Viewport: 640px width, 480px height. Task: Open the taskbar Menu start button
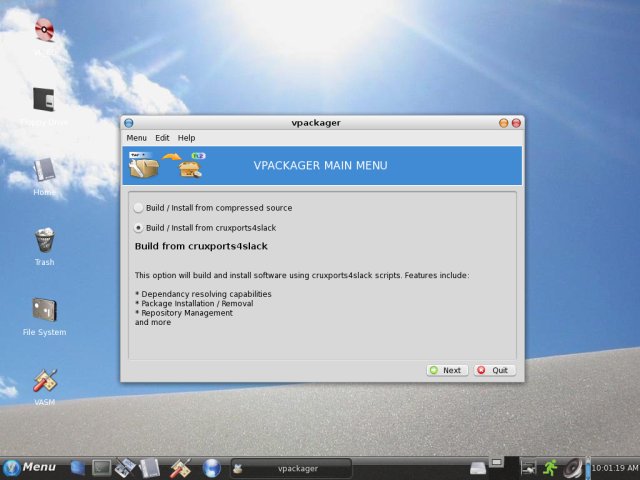[29, 467]
